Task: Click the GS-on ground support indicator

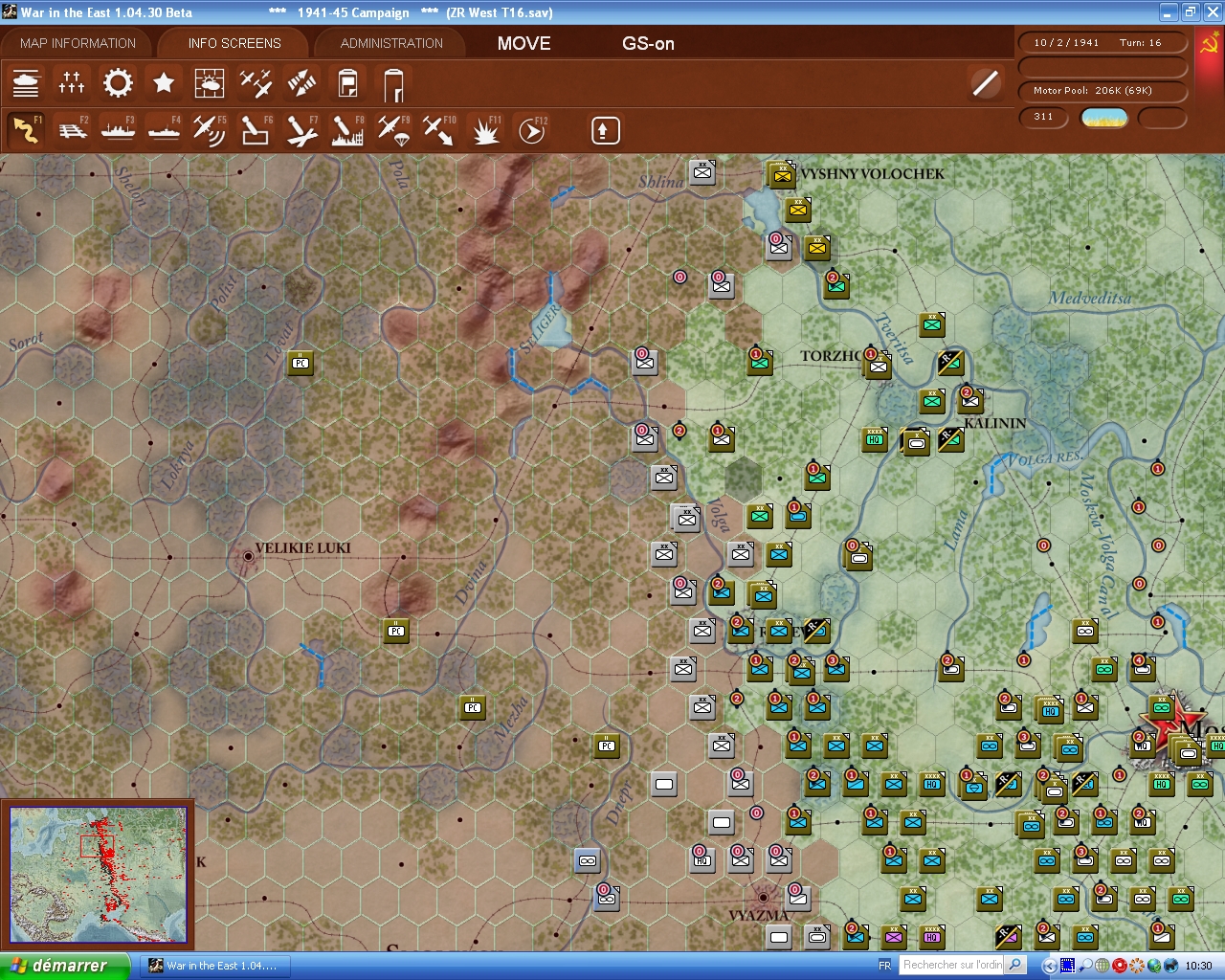Action: 648,43
